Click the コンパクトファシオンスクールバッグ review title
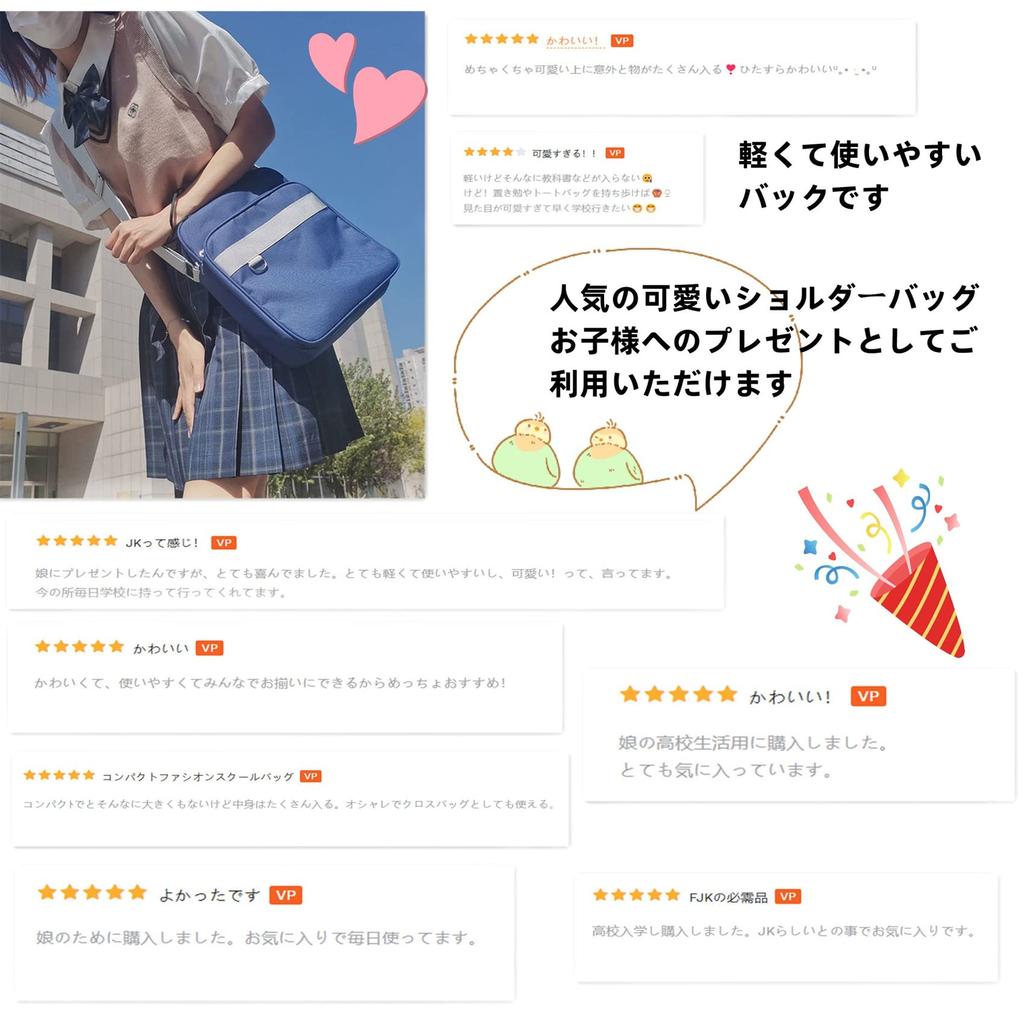The height and width of the screenshot is (1024, 1024). point(198,776)
